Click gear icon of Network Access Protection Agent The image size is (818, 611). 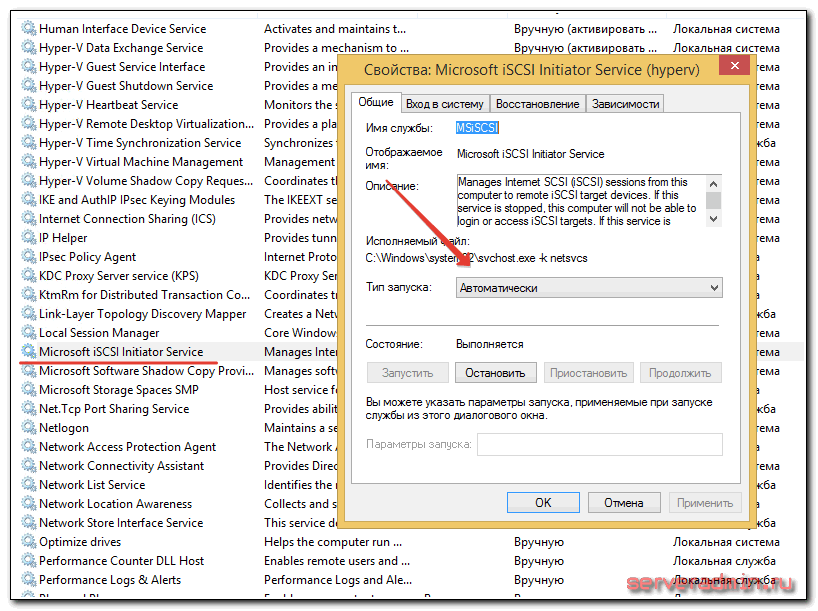(x=28, y=447)
